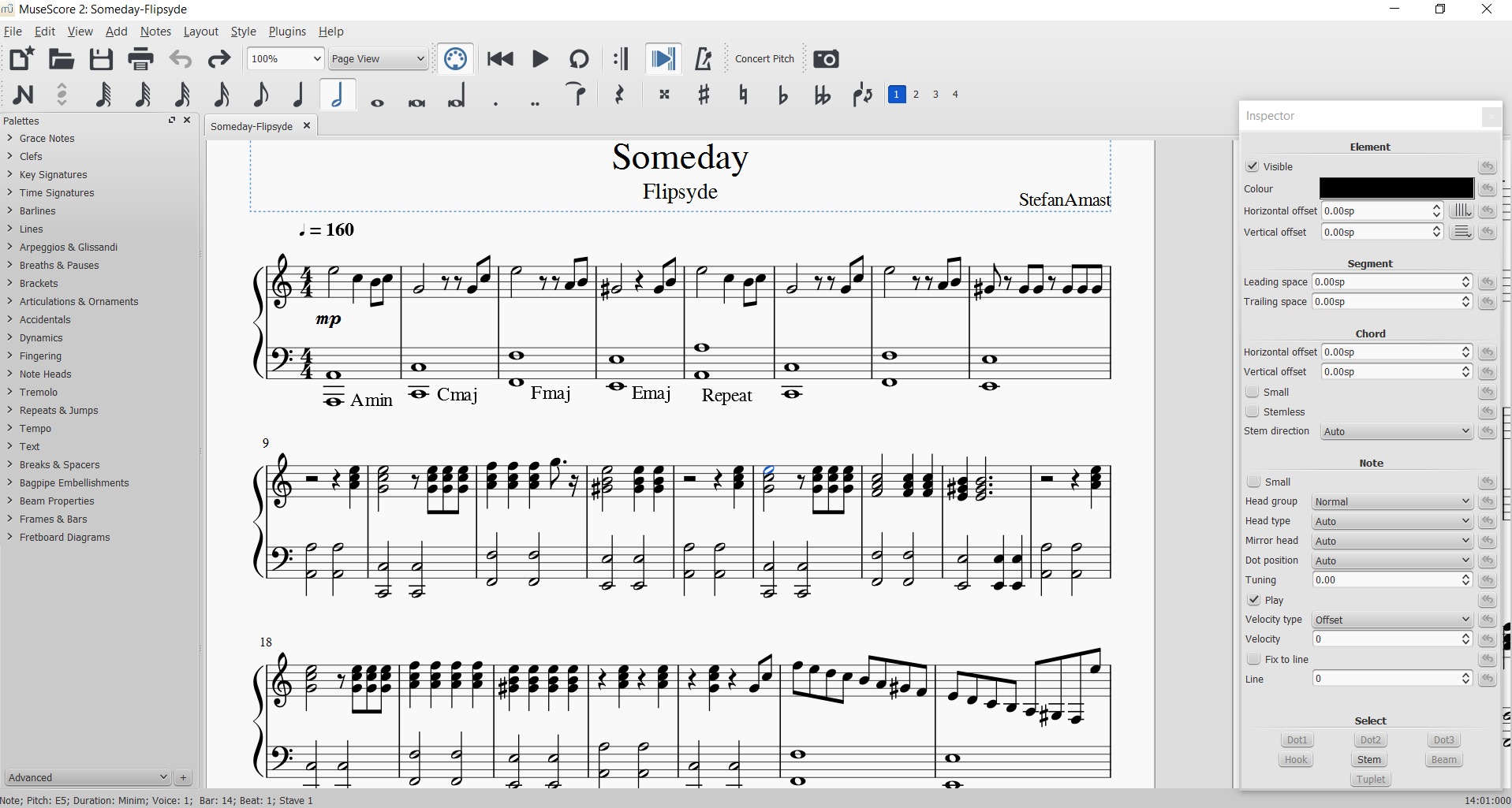
Task: Open the Notes menu
Action: pos(155,32)
